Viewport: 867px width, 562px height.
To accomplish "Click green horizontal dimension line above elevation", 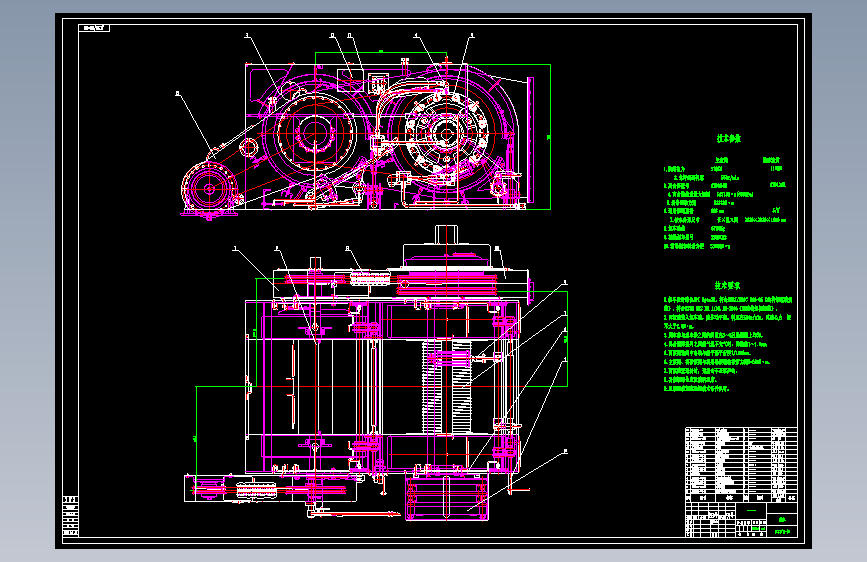I will [381, 53].
